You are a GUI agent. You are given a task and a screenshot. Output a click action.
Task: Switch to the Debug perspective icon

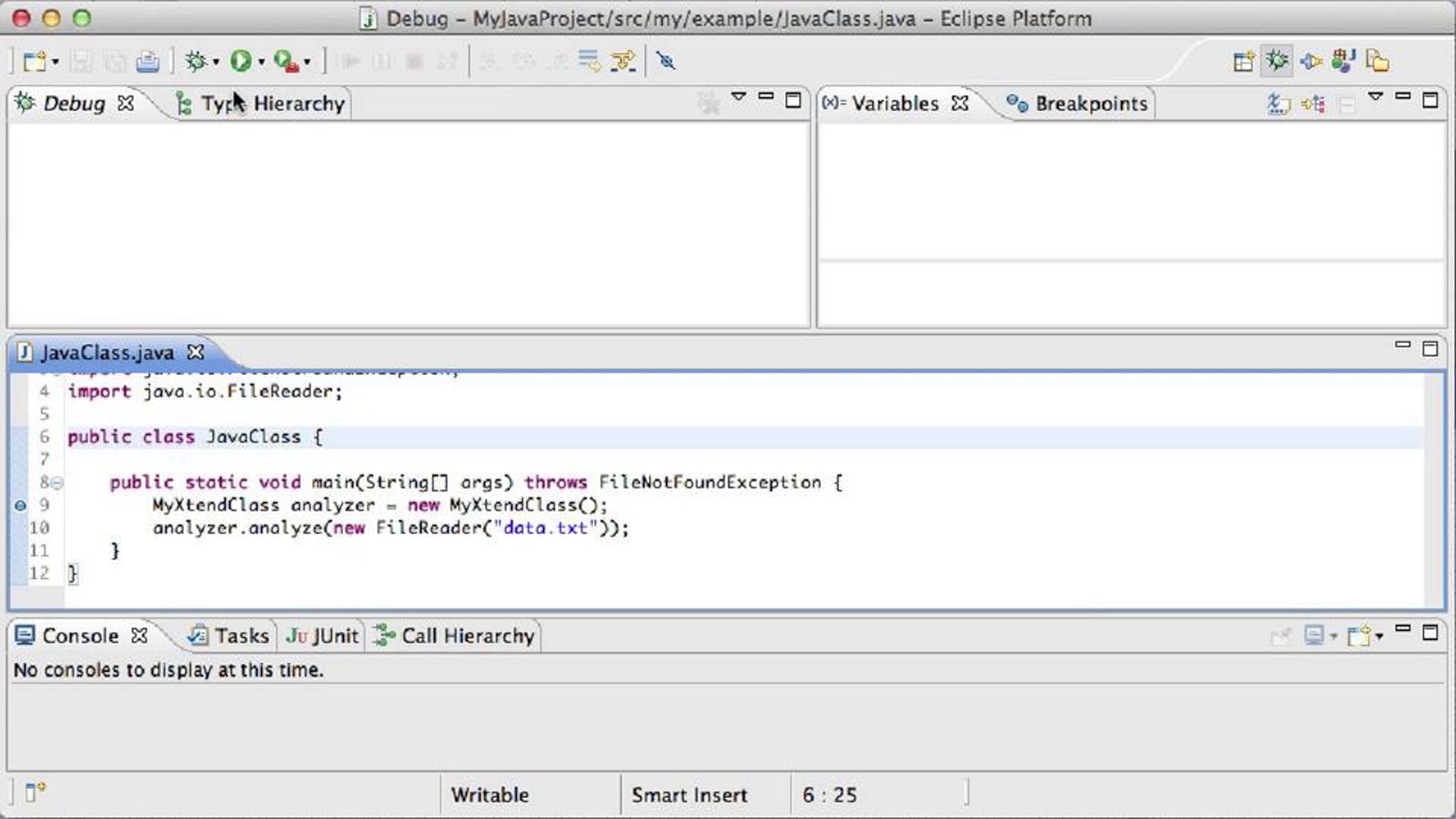point(1277,61)
